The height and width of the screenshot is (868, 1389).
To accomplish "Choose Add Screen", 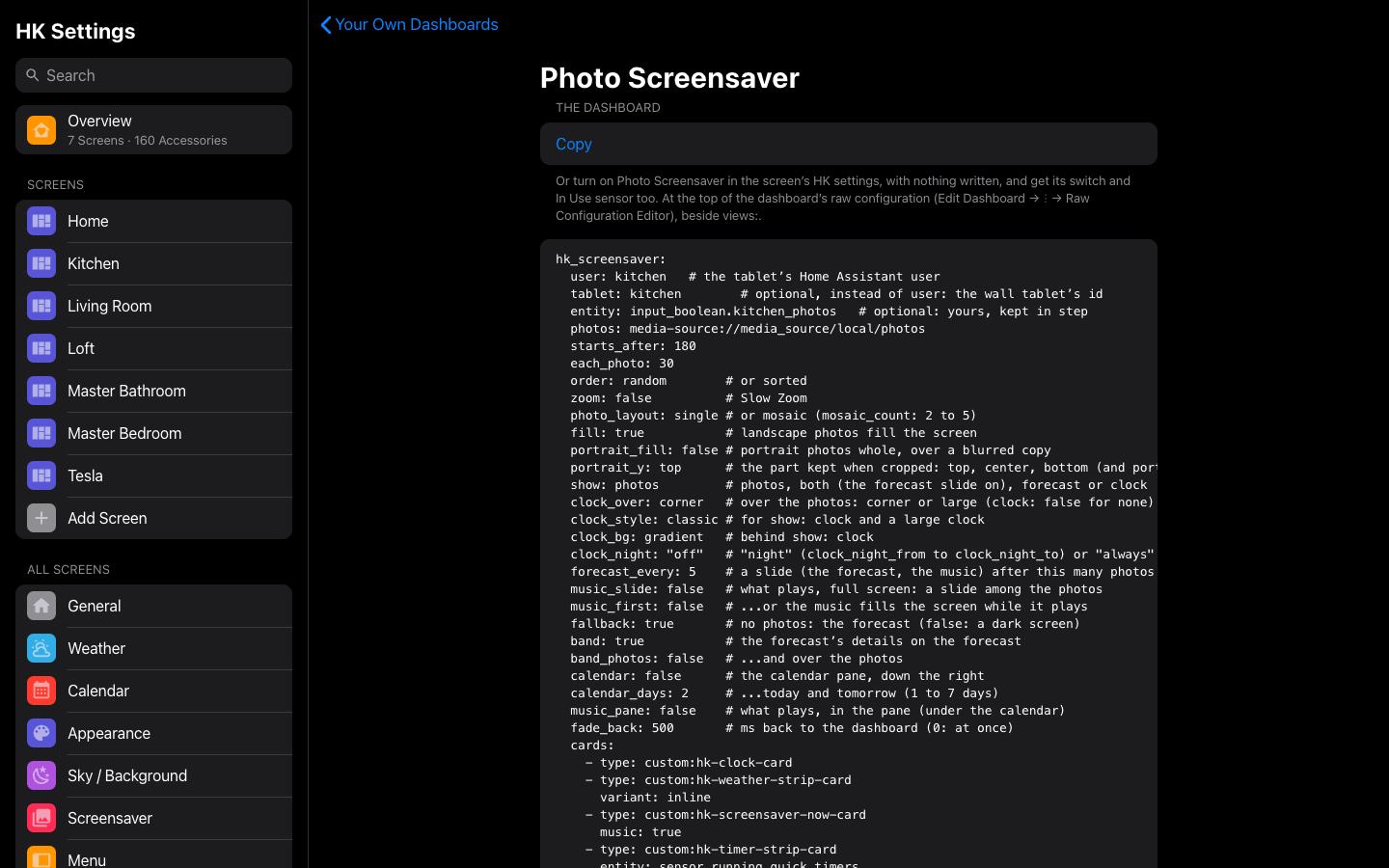I will [153, 518].
